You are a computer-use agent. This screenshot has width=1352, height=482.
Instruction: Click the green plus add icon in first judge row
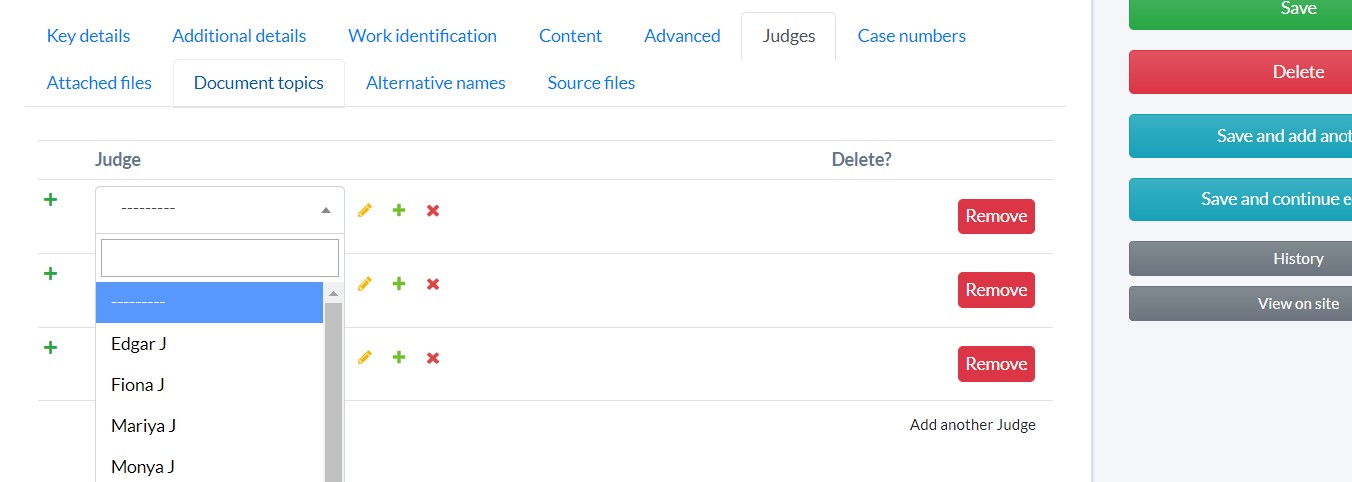click(x=399, y=210)
